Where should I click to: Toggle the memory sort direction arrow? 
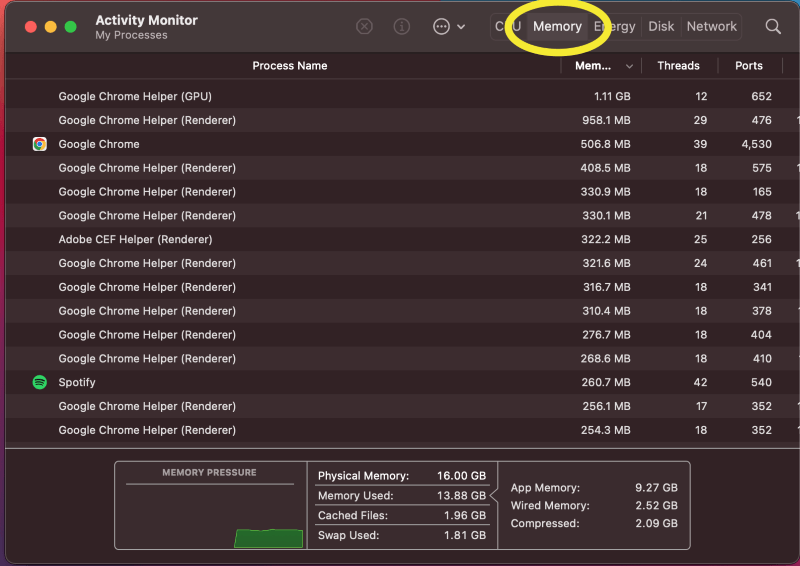click(x=629, y=66)
